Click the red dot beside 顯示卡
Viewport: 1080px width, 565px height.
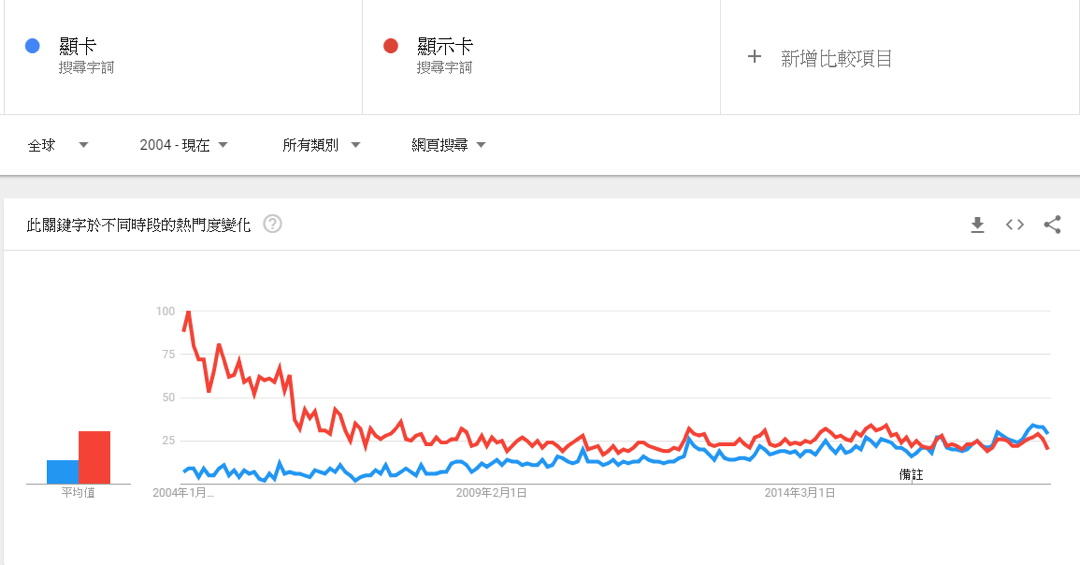(x=391, y=46)
